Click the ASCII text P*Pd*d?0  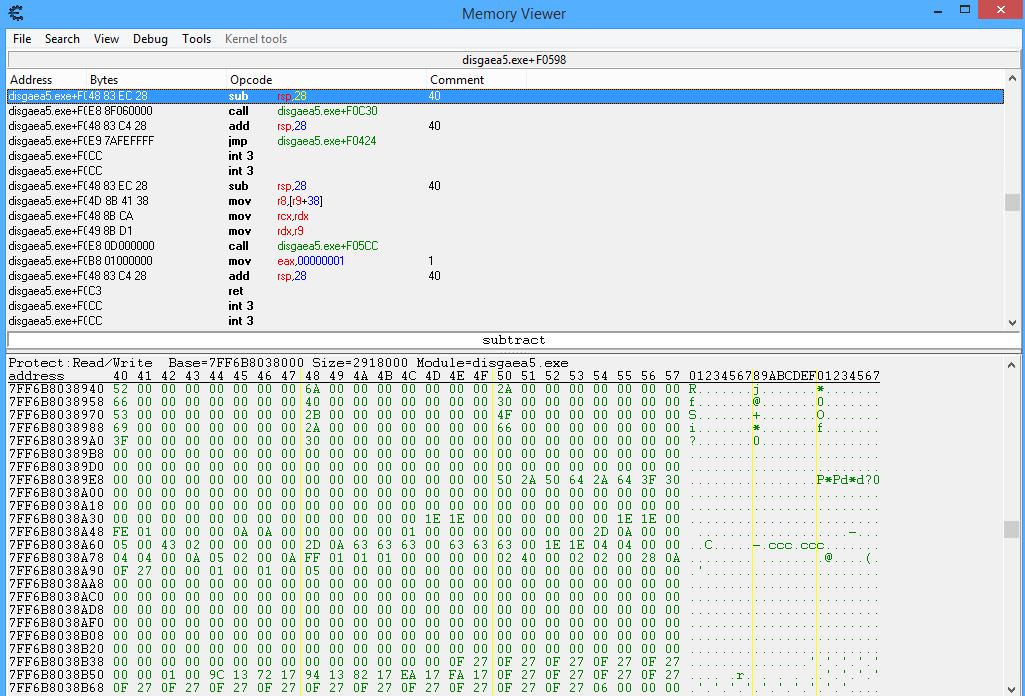pos(848,480)
